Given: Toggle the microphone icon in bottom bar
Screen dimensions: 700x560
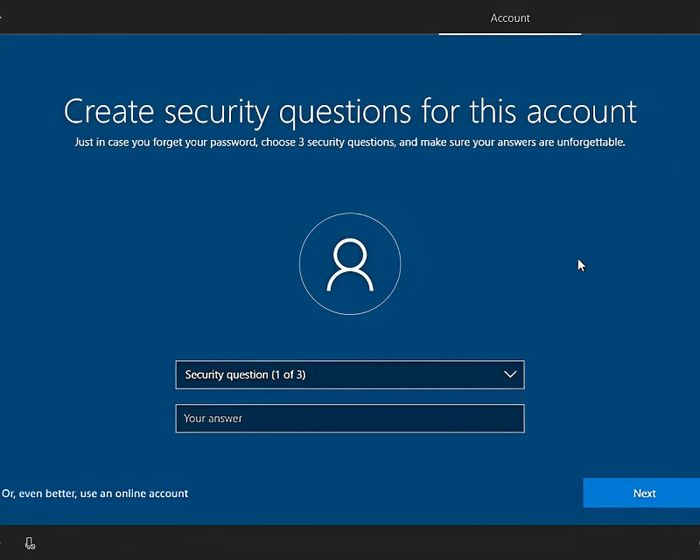Looking at the screenshot, I should 30,543.
